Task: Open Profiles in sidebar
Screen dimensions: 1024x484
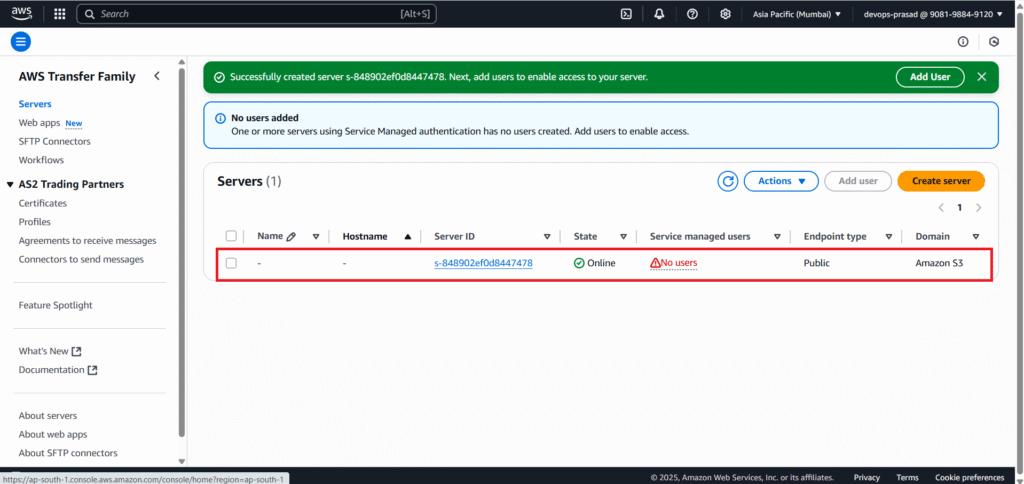Action: pos(35,222)
